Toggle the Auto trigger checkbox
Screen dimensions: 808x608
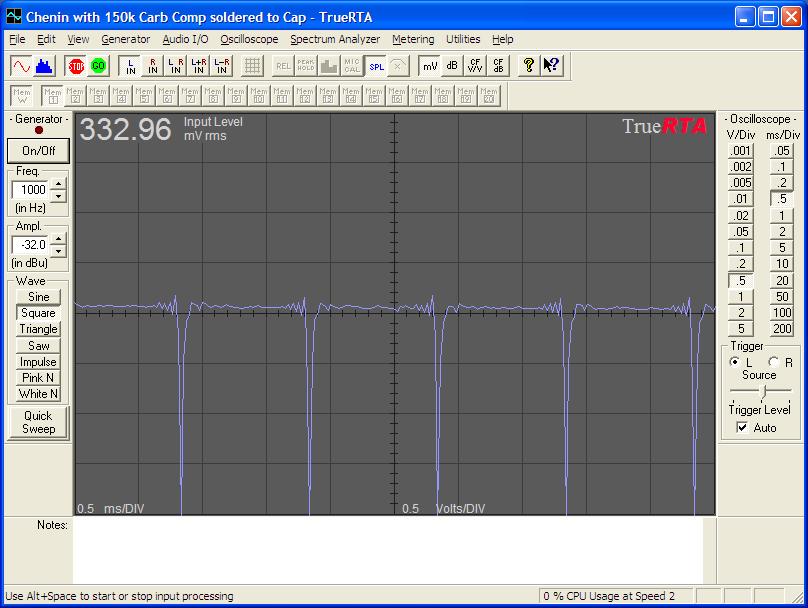(742, 427)
